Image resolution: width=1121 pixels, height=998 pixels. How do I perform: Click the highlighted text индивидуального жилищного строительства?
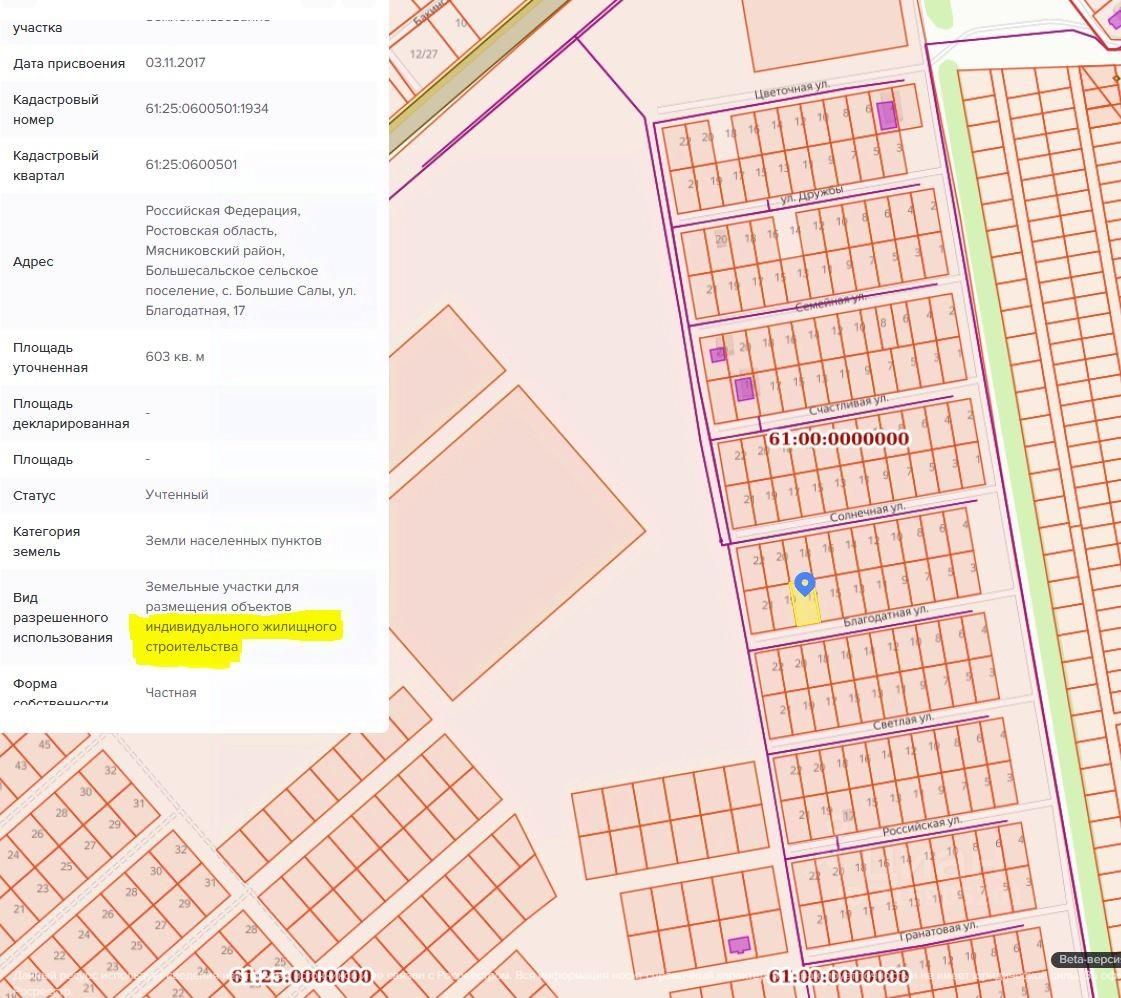tap(240, 636)
